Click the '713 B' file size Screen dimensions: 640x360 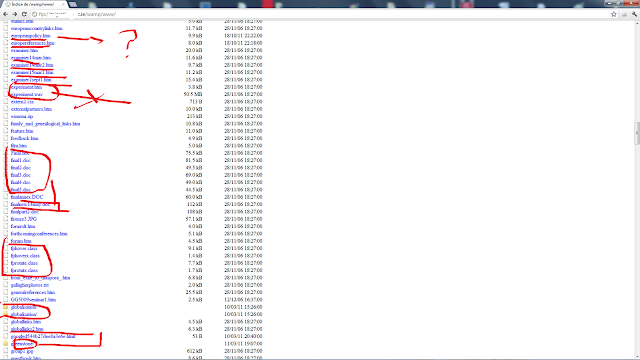click(x=196, y=102)
